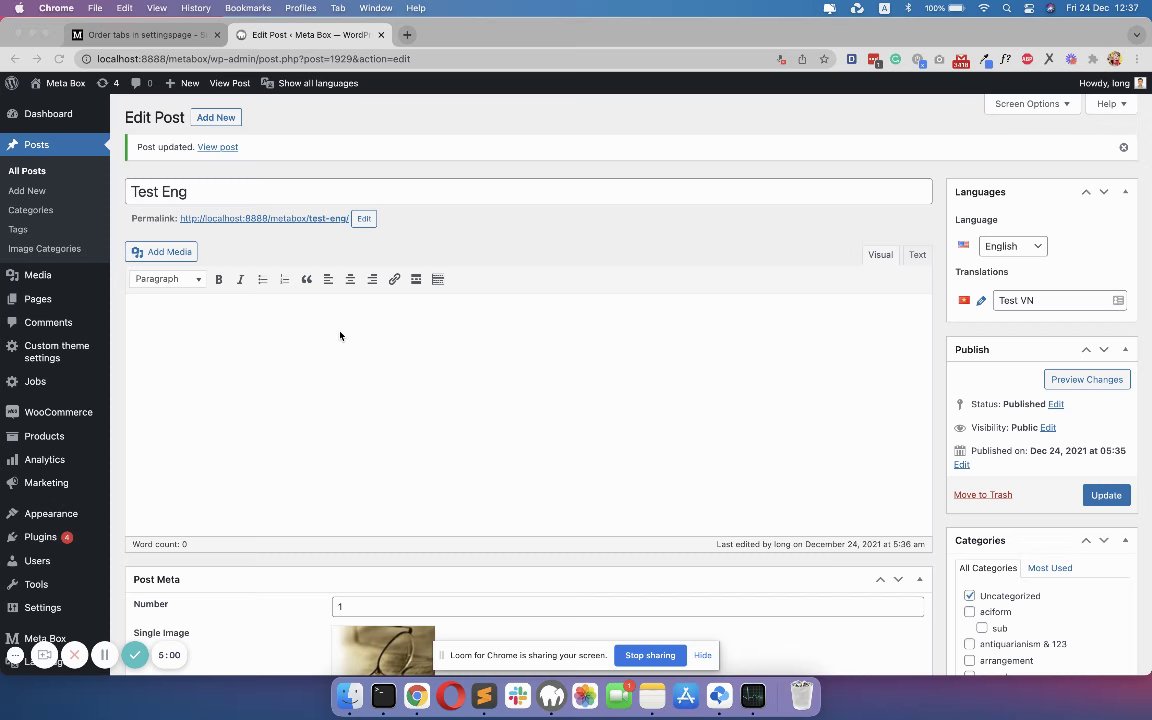Viewport: 1152px width, 720px height.
Task: Open Slack from the Dock
Action: (518, 695)
